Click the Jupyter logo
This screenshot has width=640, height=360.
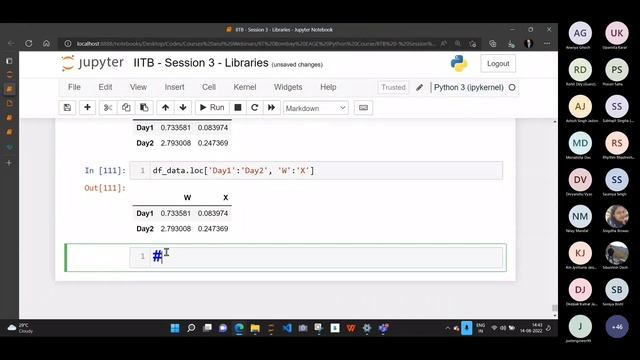[x=92, y=63]
